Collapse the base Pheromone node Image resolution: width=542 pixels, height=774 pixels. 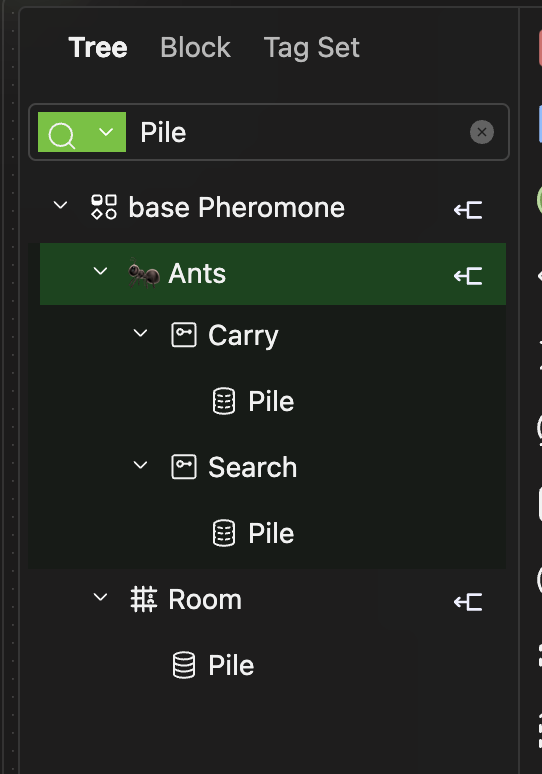click(60, 205)
